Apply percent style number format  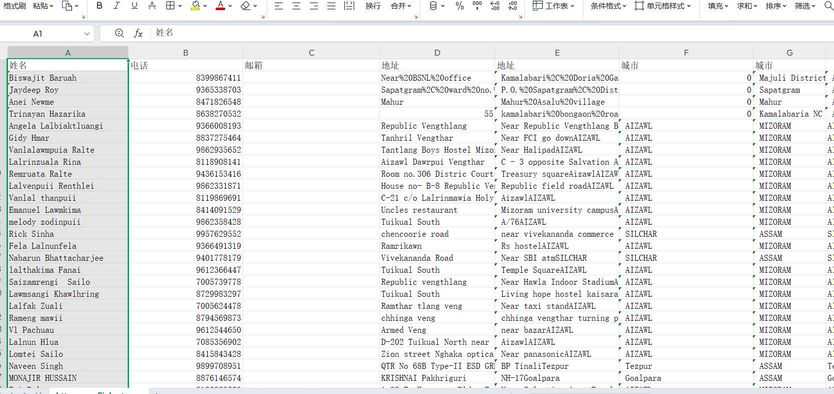click(460, 6)
